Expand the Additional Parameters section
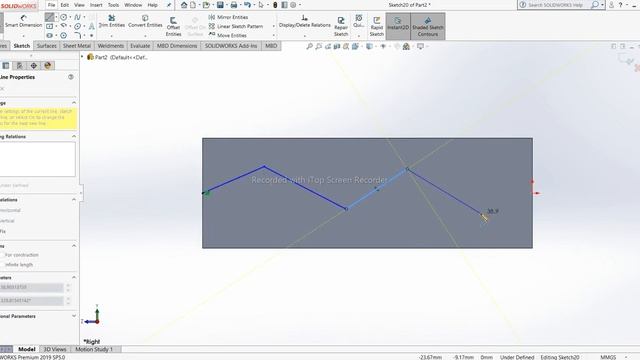Viewport: 640px width, 360px height. coord(74,316)
